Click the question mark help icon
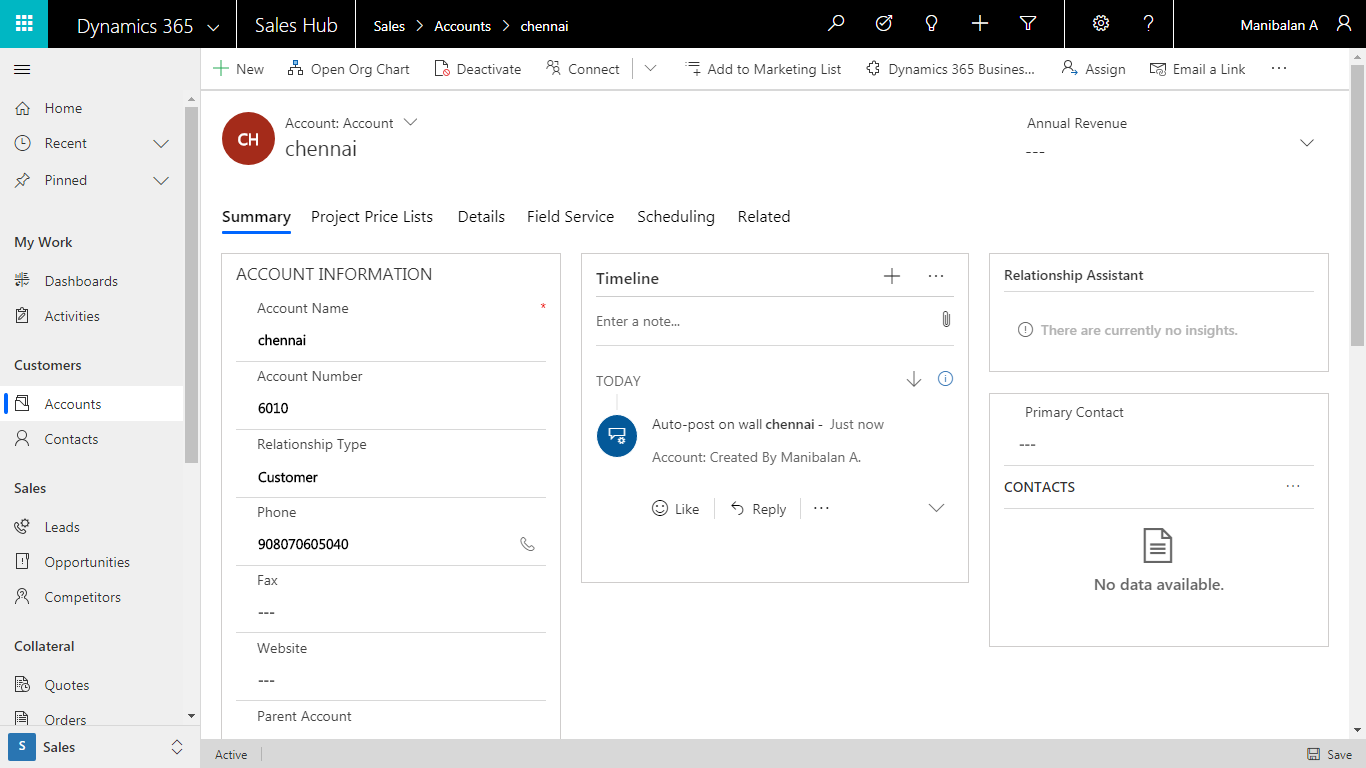Image resolution: width=1366 pixels, height=768 pixels. coord(1149,24)
